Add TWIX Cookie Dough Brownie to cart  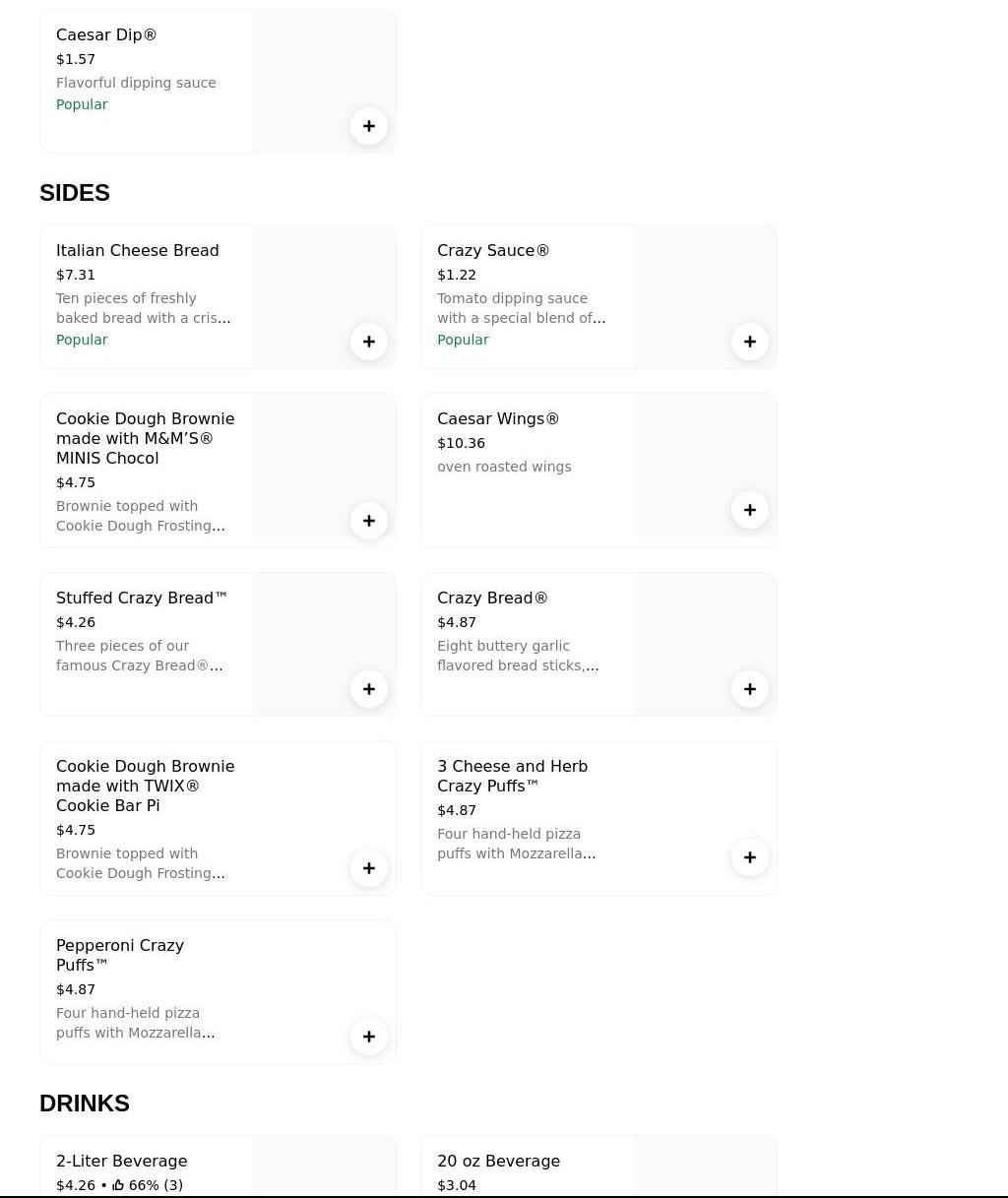click(x=369, y=868)
